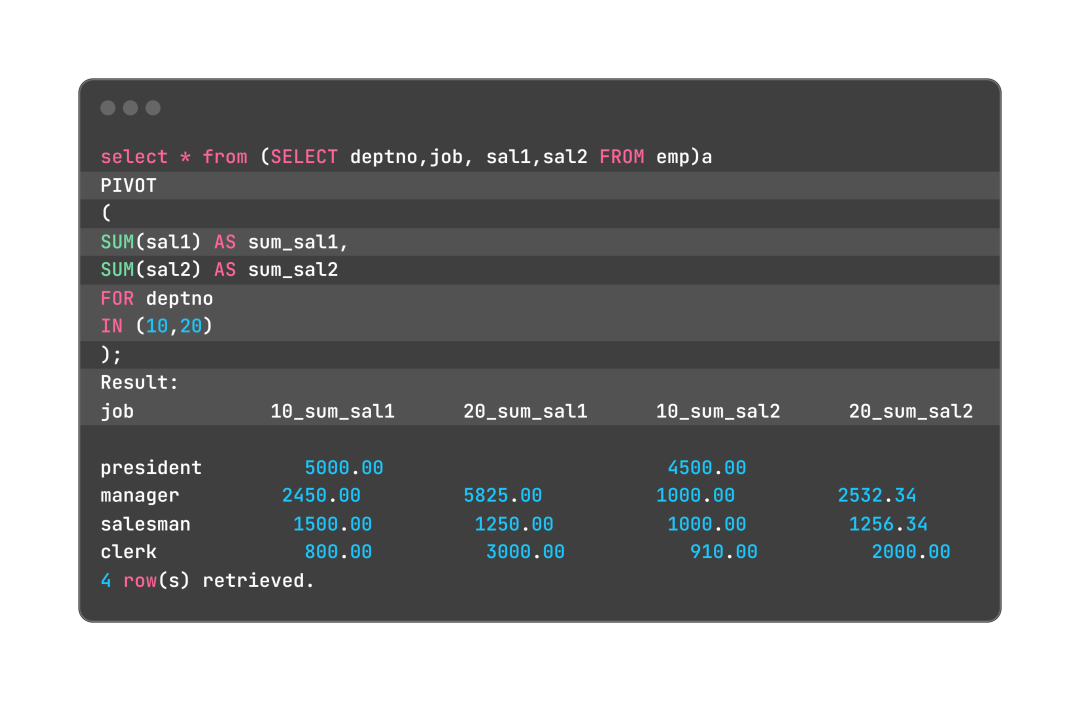
Task: Click the 'job' column header
Action: click(x=117, y=411)
